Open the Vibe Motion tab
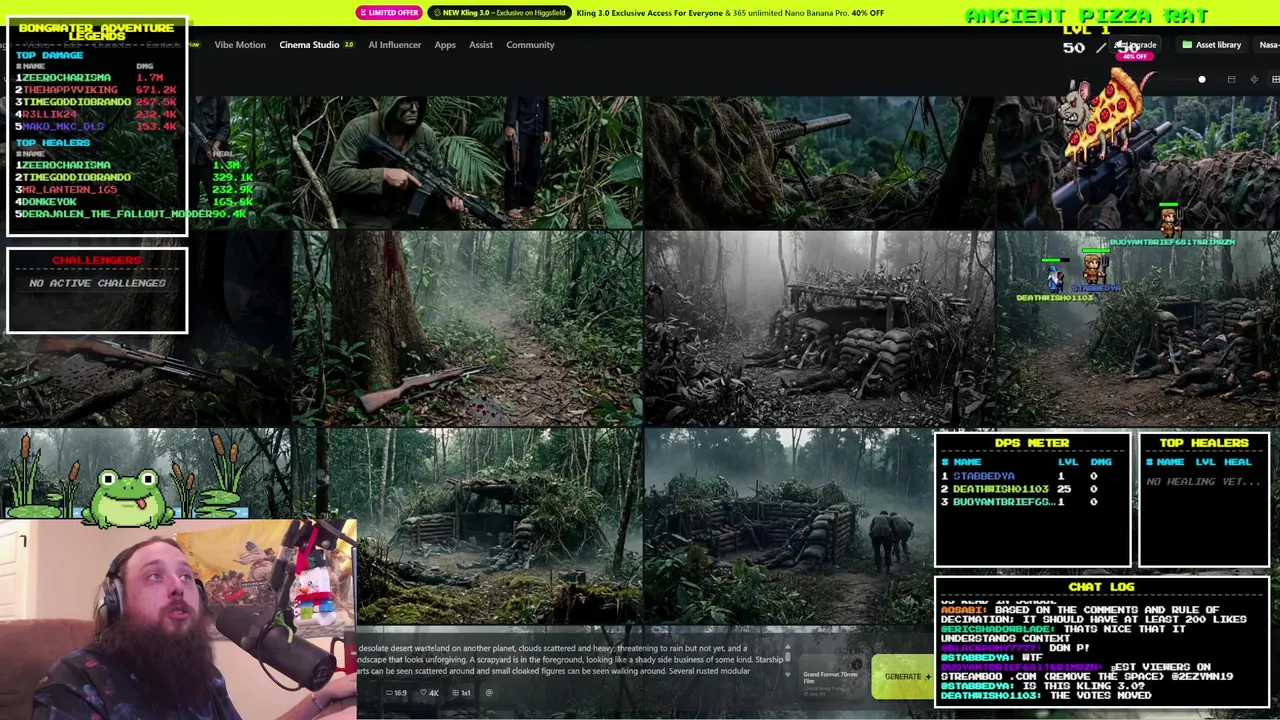The width and height of the screenshot is (1280, 720). point(240,45)
